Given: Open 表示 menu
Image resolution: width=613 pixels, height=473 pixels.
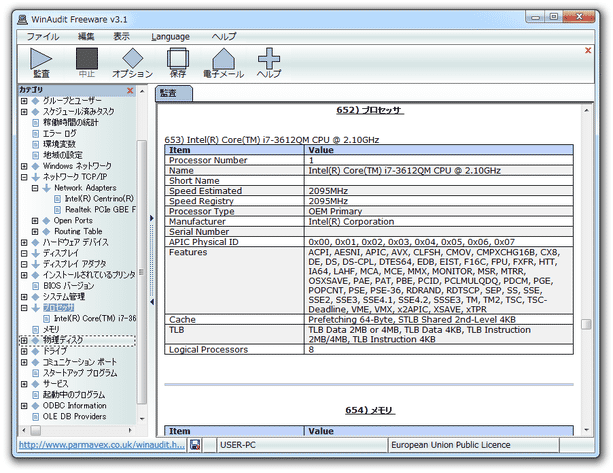Looking at the screenshot, I should (121, 36).
